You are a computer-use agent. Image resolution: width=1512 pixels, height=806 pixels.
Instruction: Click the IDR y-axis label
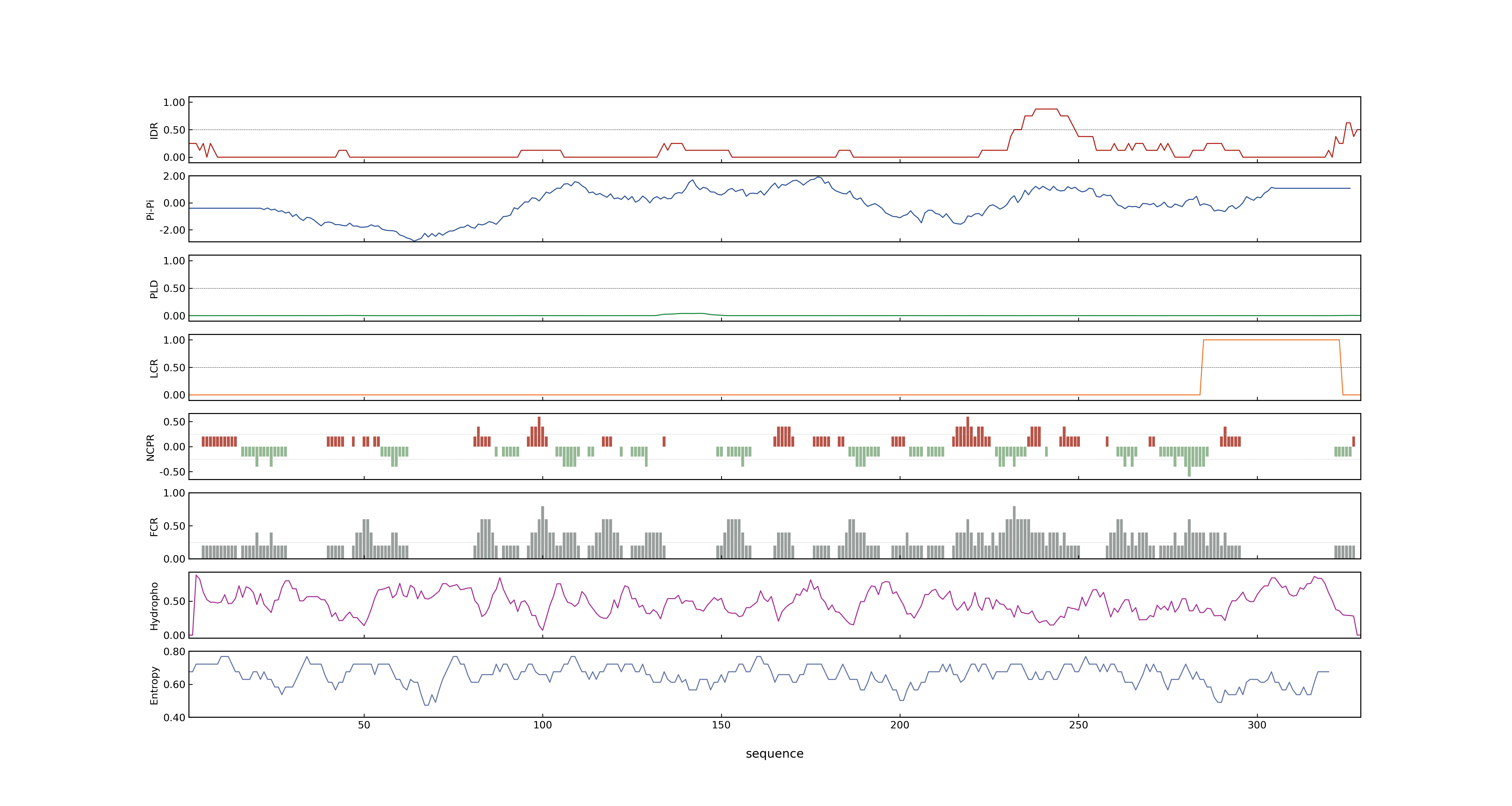click(154, 130)
